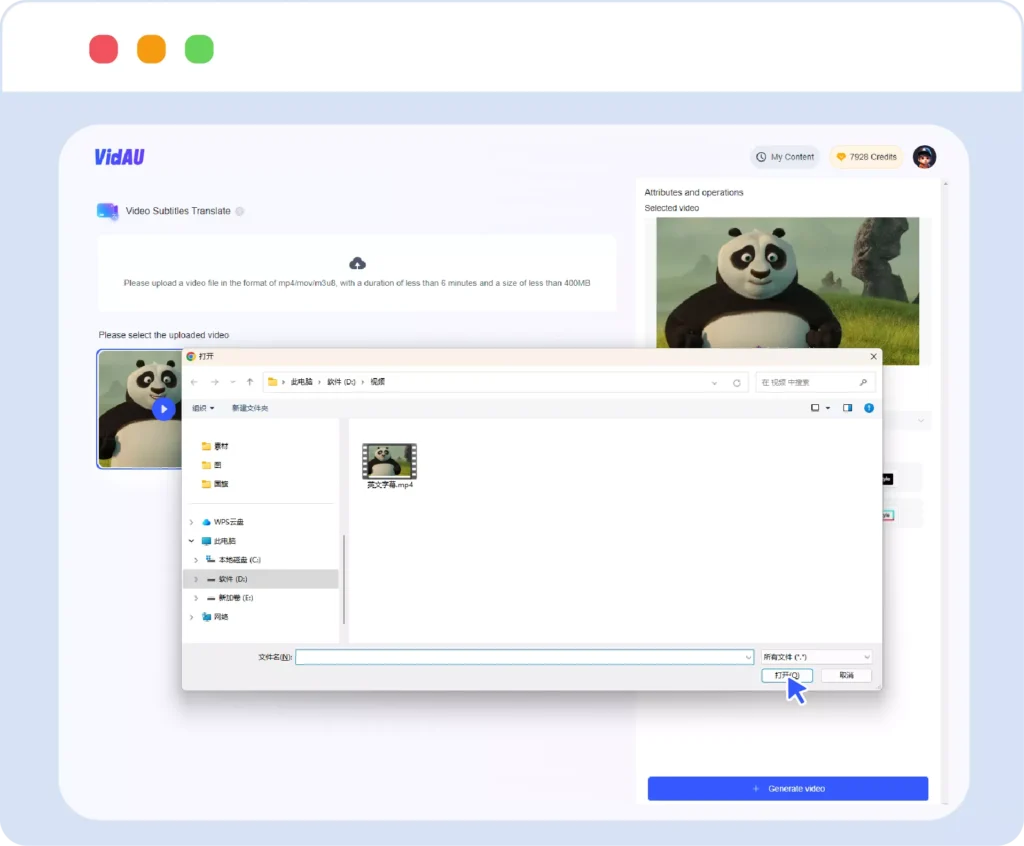Expand the address bar history dropdown
Viewport: 1024px width, 846px height.
tap(714, 383)
